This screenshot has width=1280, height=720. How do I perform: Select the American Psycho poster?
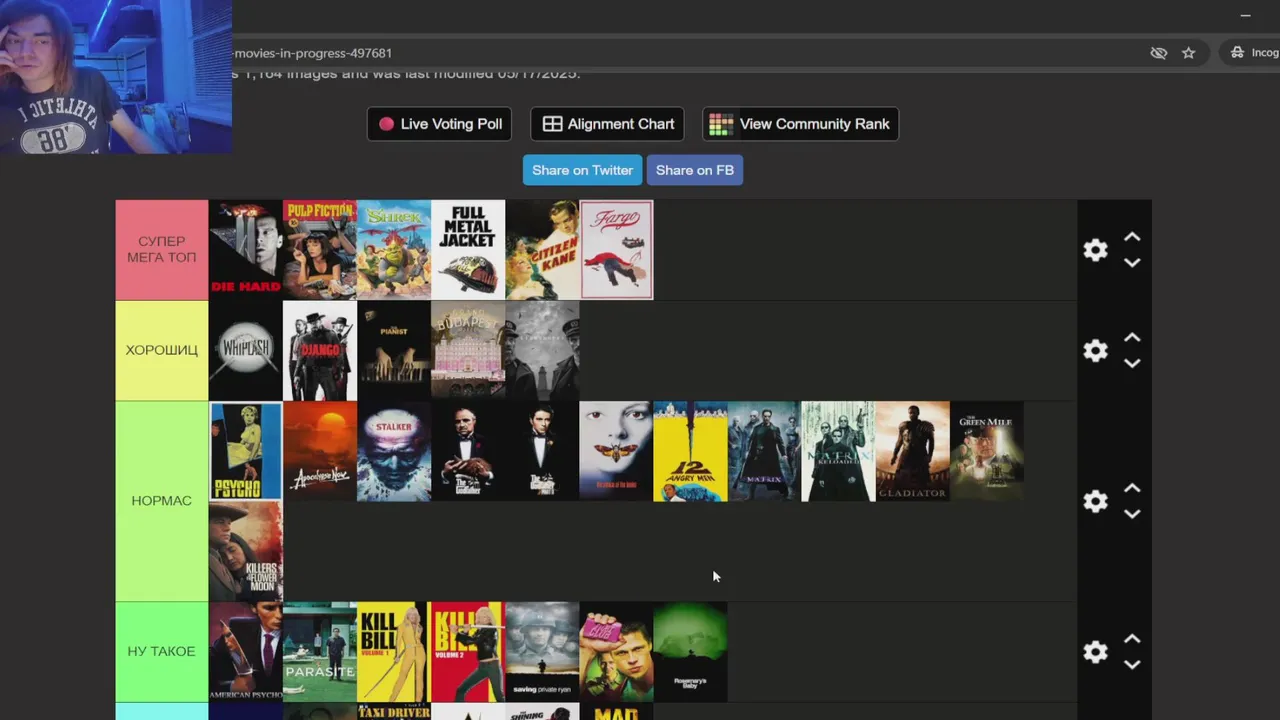click(246, 652)
